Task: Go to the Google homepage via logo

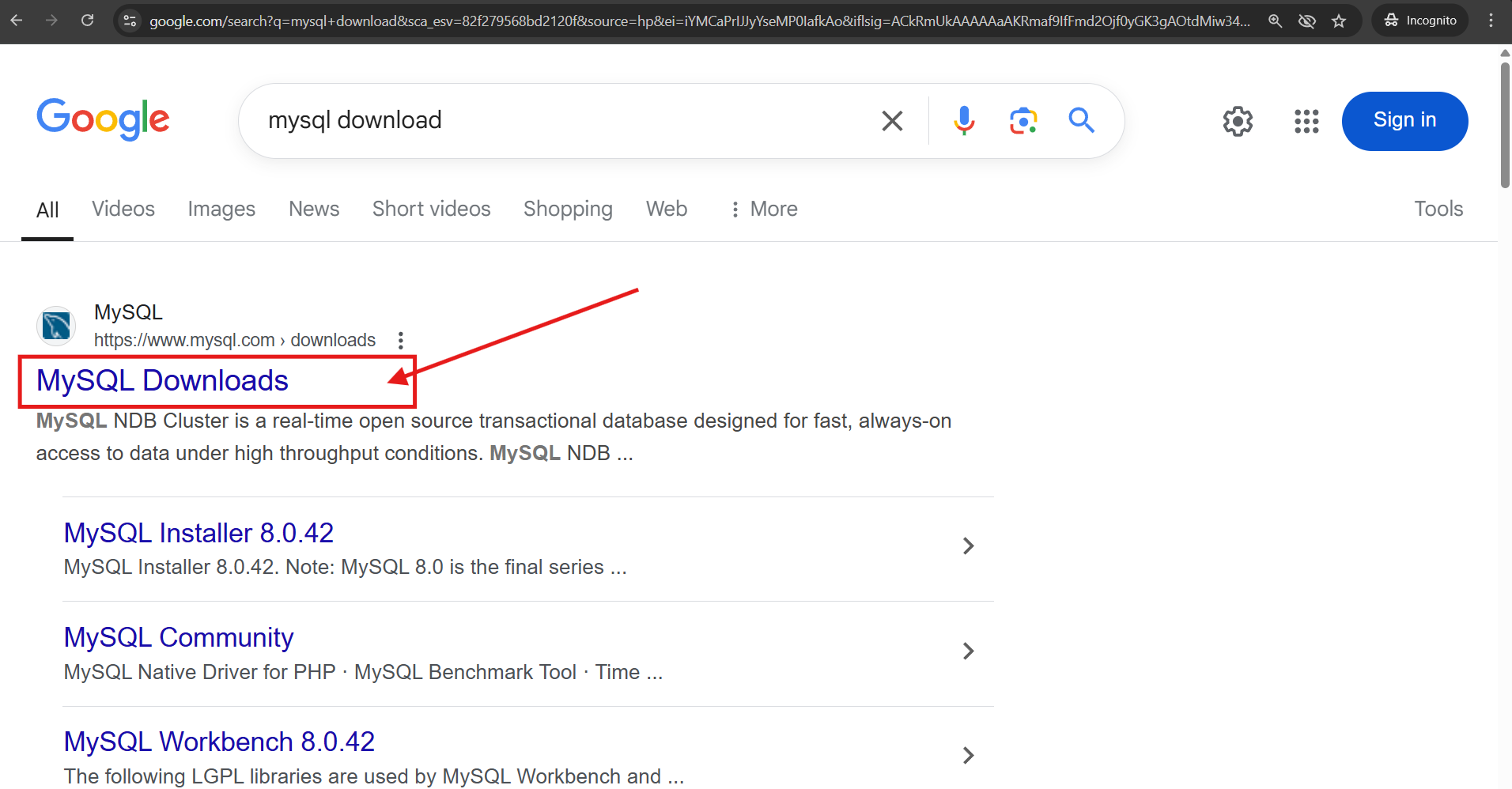Action: (103, 119)
